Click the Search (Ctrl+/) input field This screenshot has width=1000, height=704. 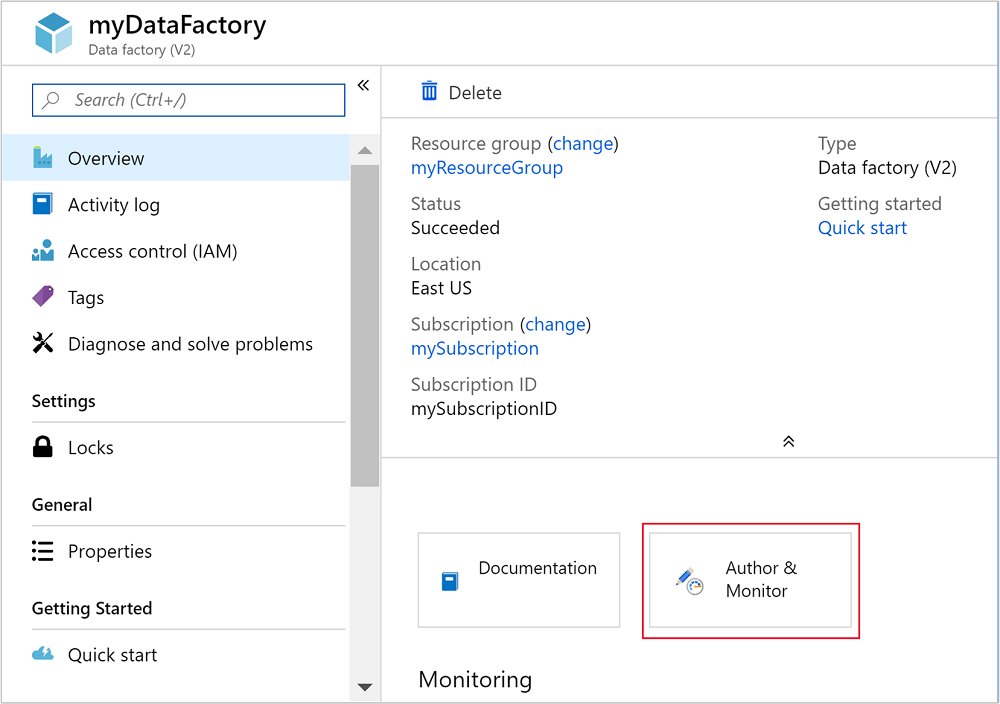point(188,100)
